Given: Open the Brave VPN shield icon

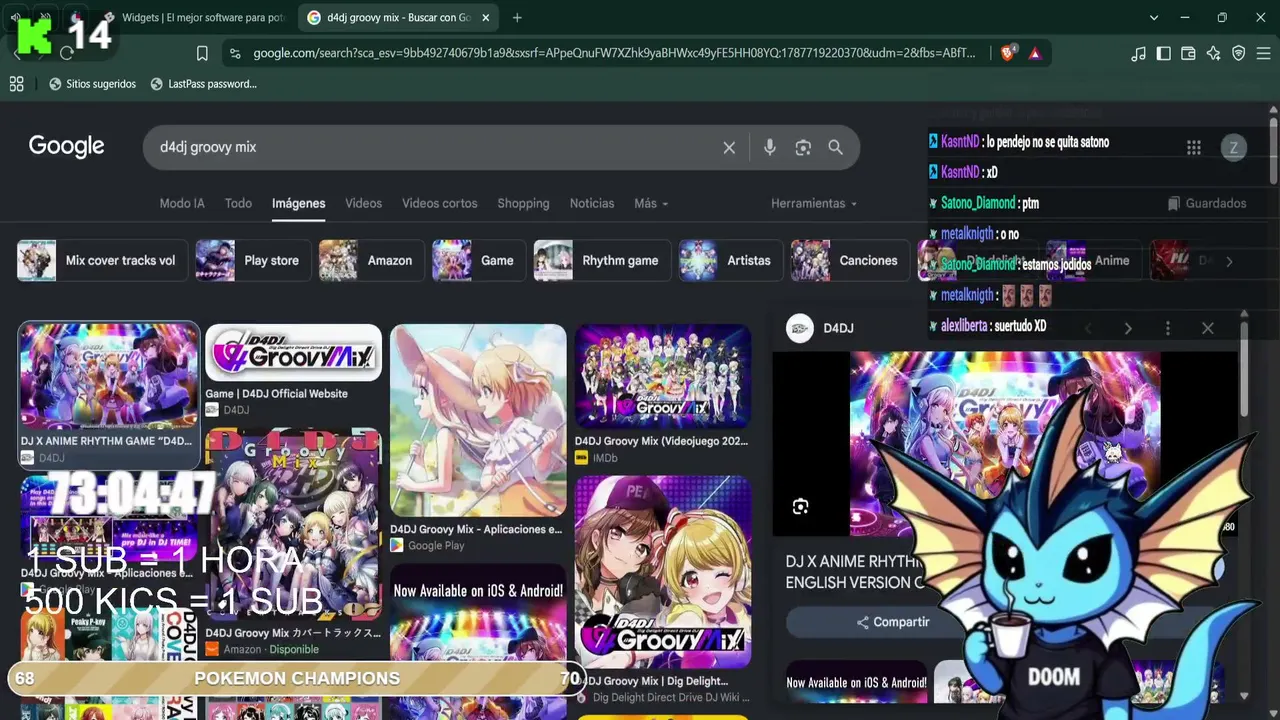Looking at the screenshot, I should [x=1238, y=54].
